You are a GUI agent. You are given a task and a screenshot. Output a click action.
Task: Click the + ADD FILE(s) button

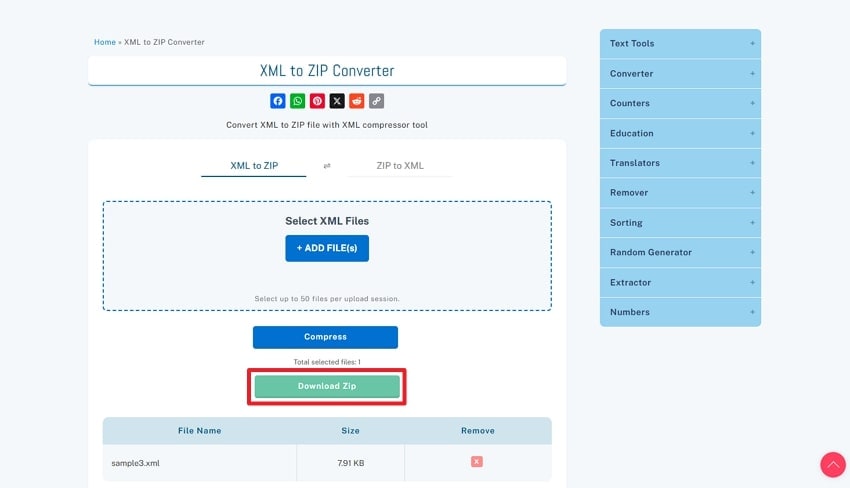point(327,248)
